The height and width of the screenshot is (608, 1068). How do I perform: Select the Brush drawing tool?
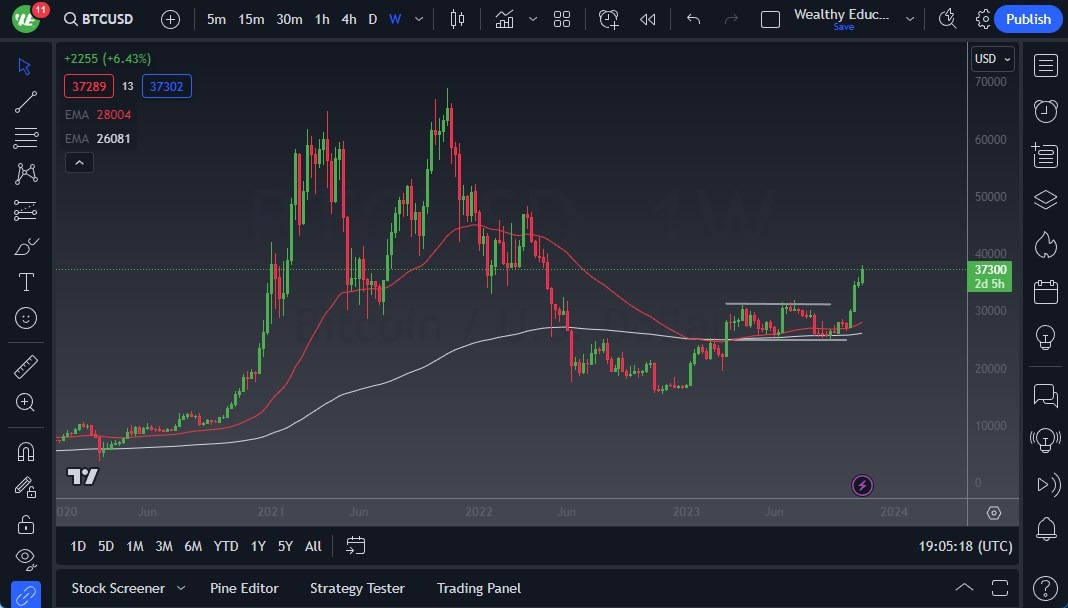click(26, 246)
